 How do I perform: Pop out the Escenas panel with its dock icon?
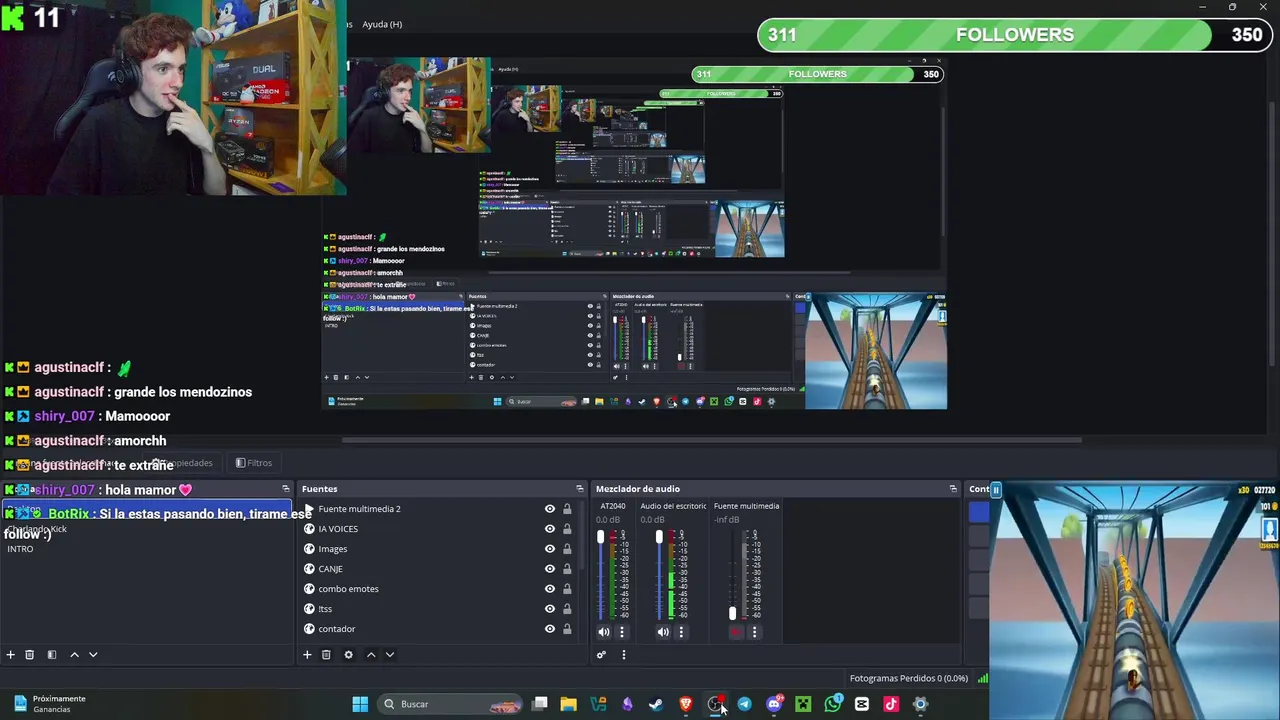tap(286, 489)
